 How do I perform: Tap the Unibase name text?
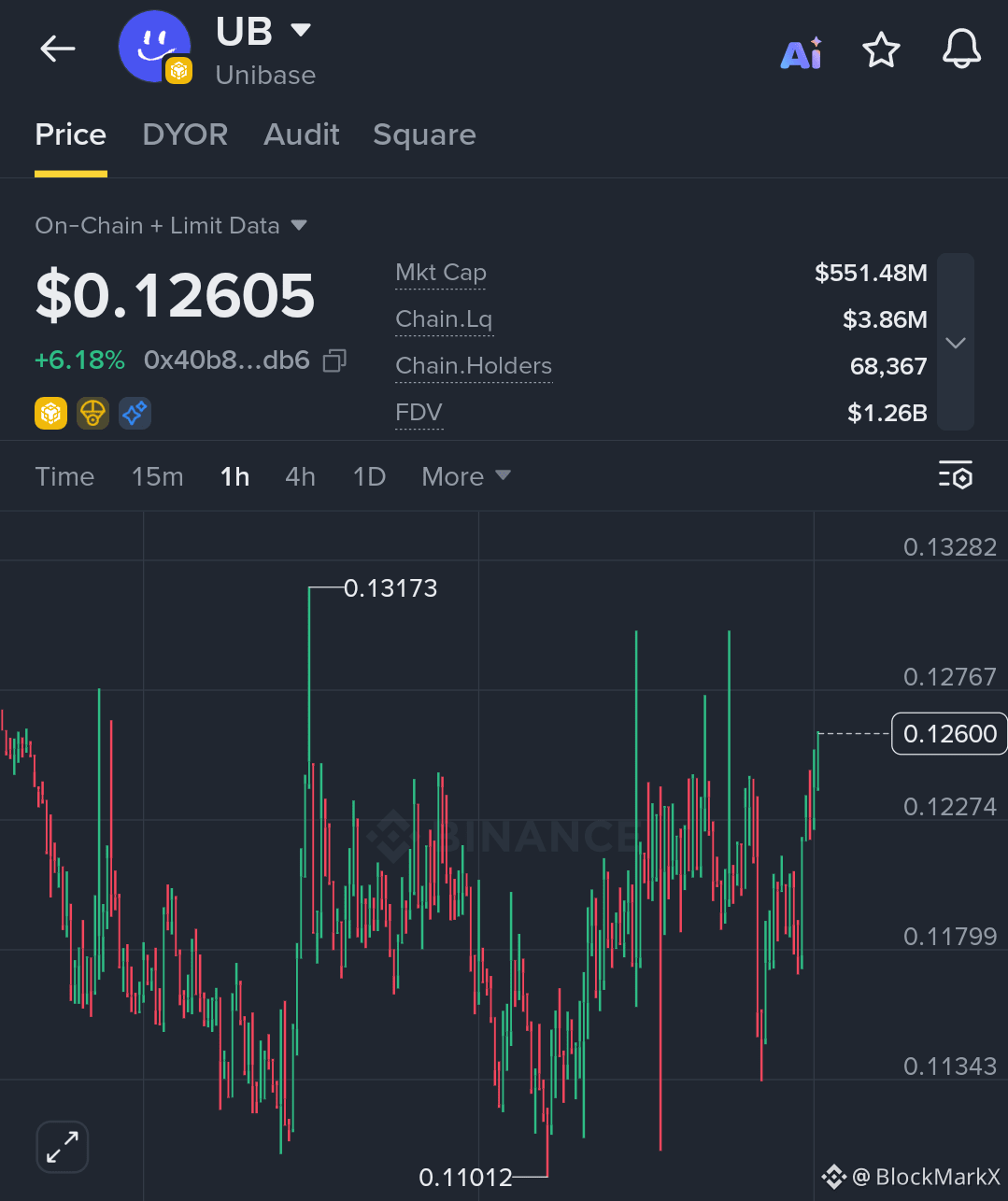(x=265, y=75)
